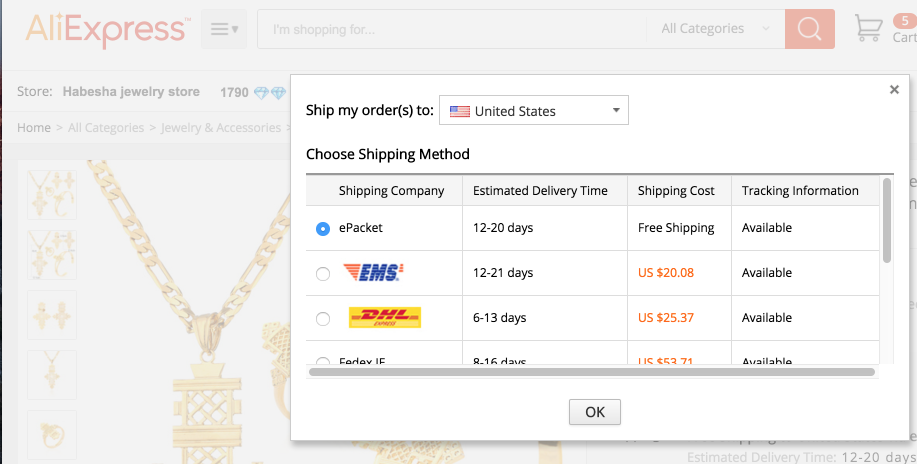The height and width of the screenshot is (464, 917).
Task: Open Jewelry & Accessories breadcrumb
Action: click(x=221, y=128)
